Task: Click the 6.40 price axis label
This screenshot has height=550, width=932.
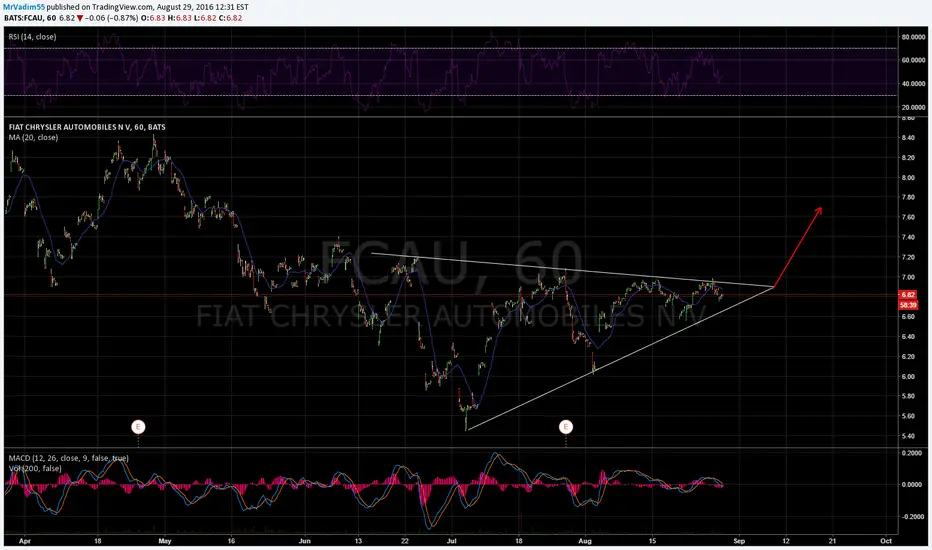Action: click(908, 337)
